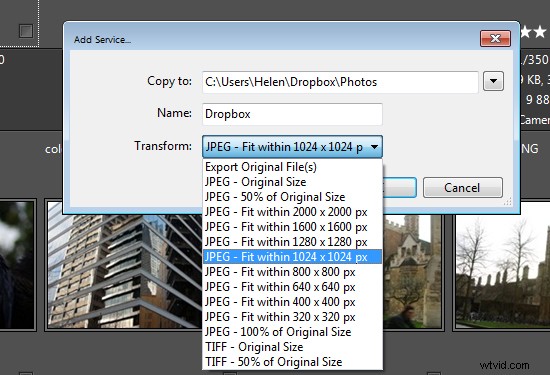The width and height of the screenshot is (550, 375).
Task: Click the Name field containing Dropbox
Action: (292, 114)
